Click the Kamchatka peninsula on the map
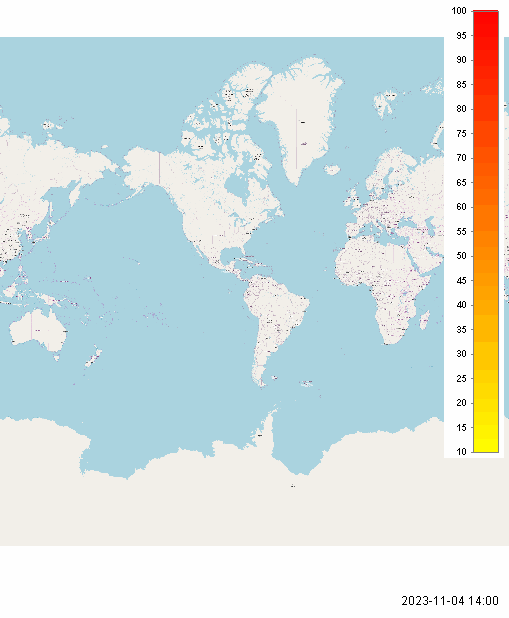The image size is (509, 618). click(x=75, y=193)
